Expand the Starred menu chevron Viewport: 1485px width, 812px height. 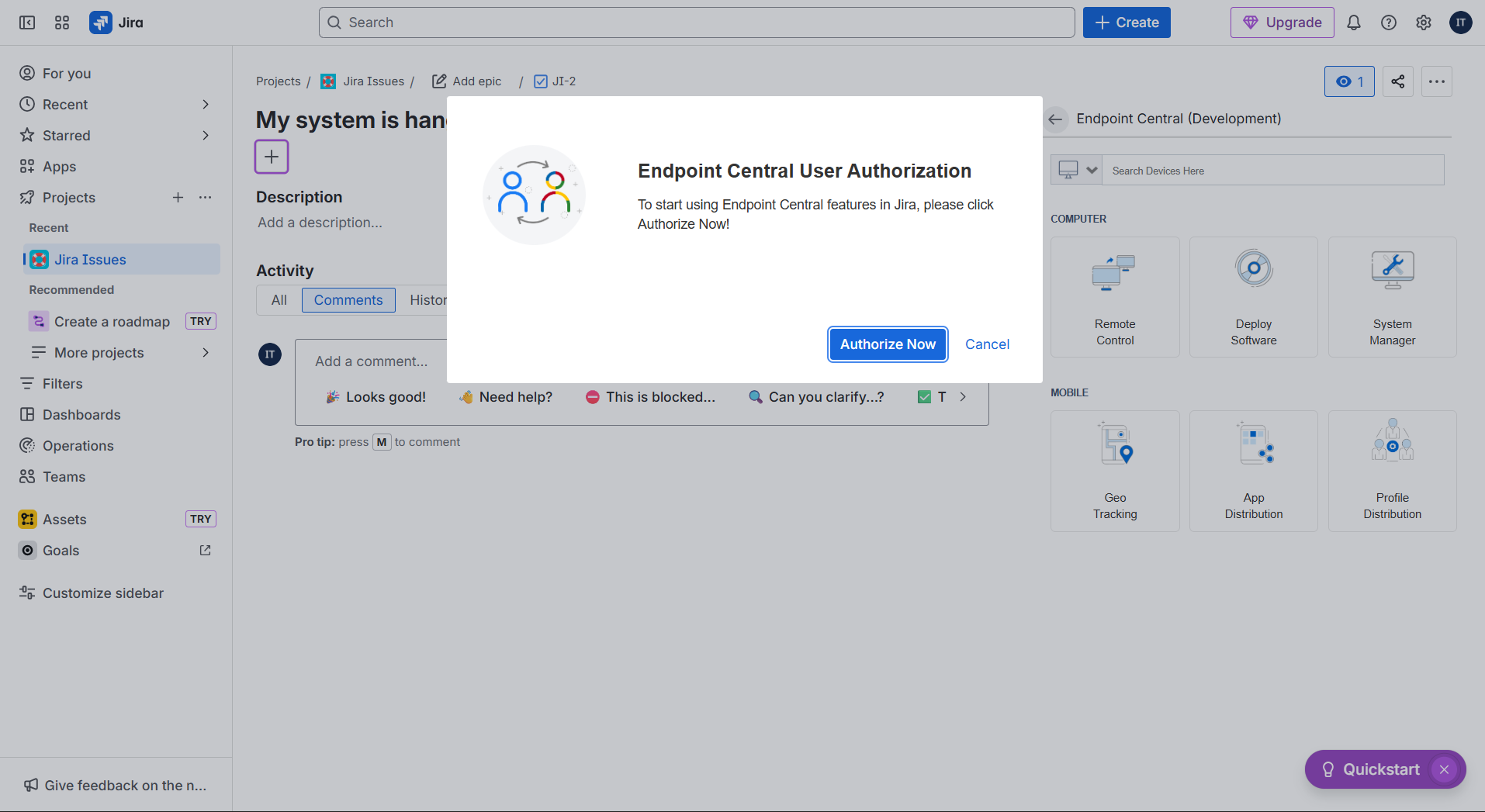(x=206, y=135)
